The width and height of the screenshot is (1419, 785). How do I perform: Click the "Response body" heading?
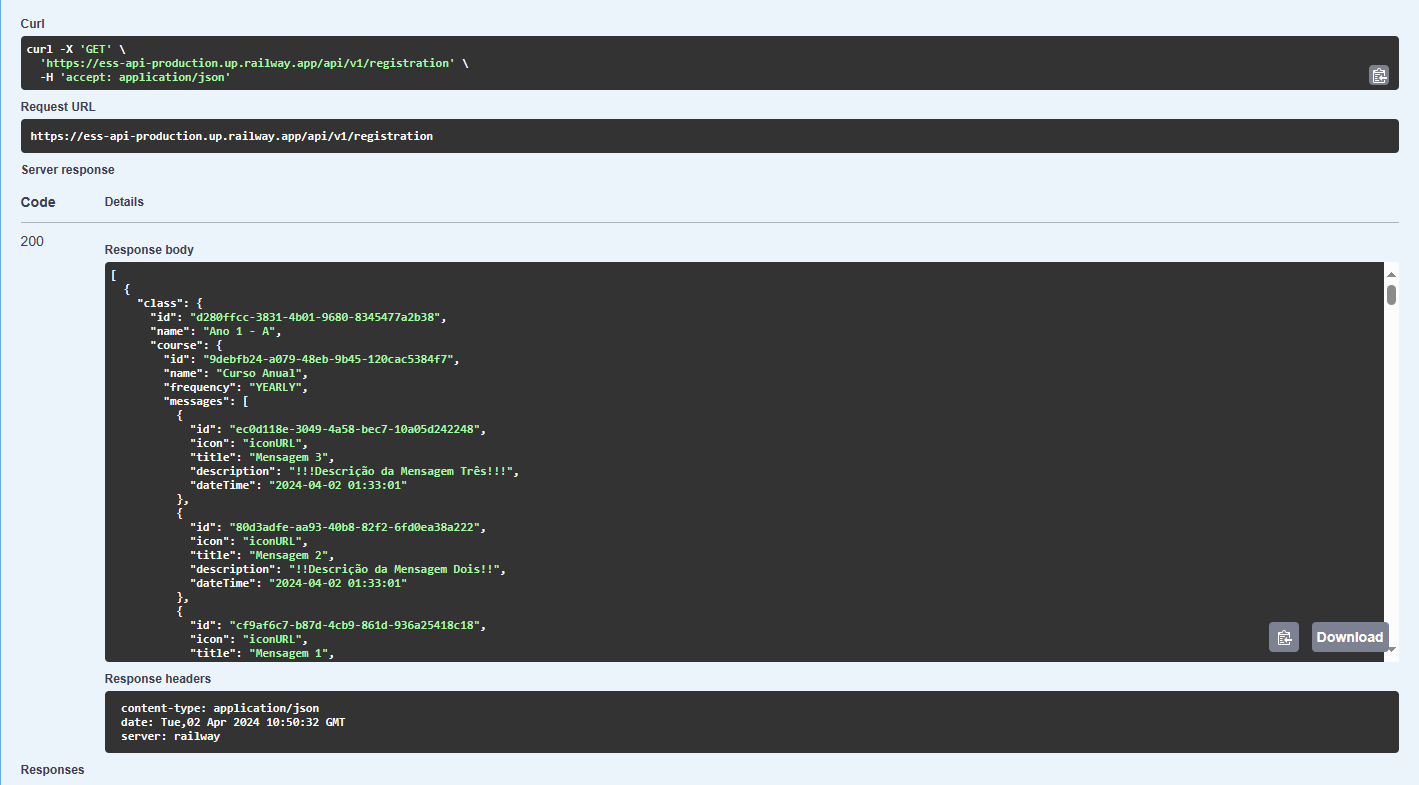(x=149, y=249)
